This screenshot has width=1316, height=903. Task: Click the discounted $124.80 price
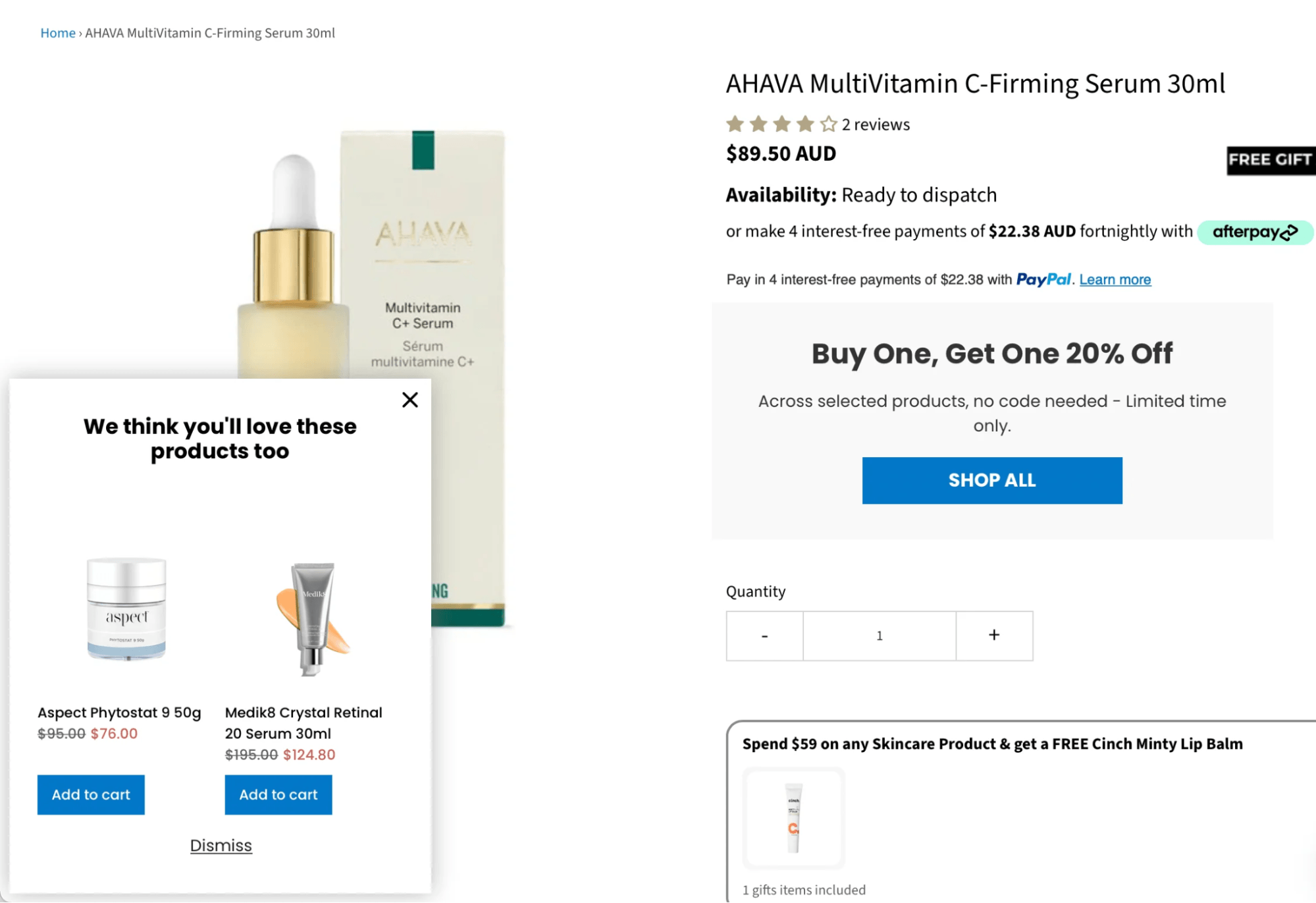[x=309, y=755]
